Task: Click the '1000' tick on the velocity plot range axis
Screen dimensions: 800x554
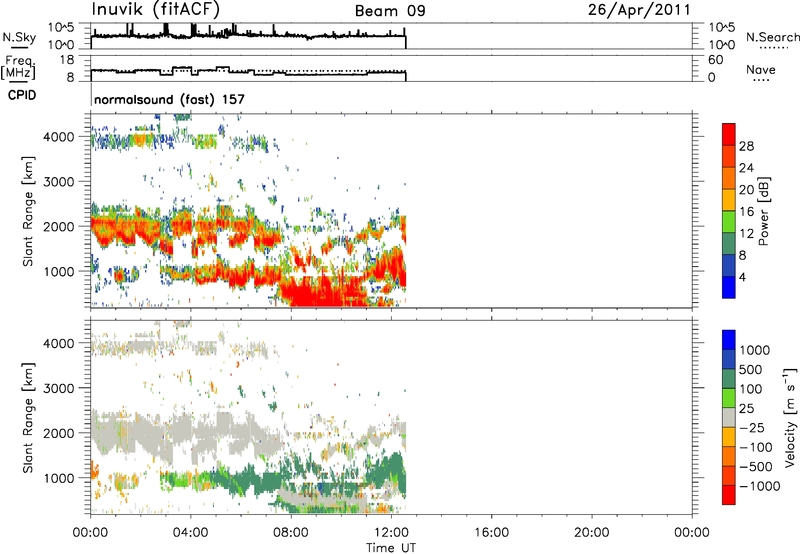Action: [x=59, y=478]
